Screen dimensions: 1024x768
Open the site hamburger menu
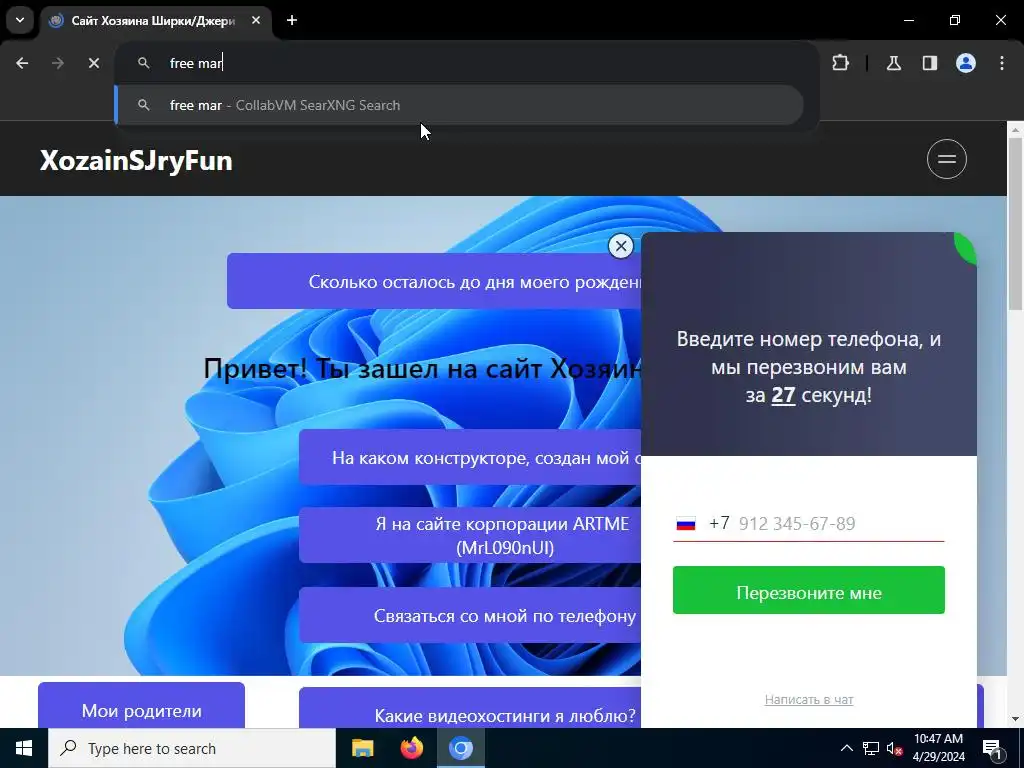tap(947, 159)
